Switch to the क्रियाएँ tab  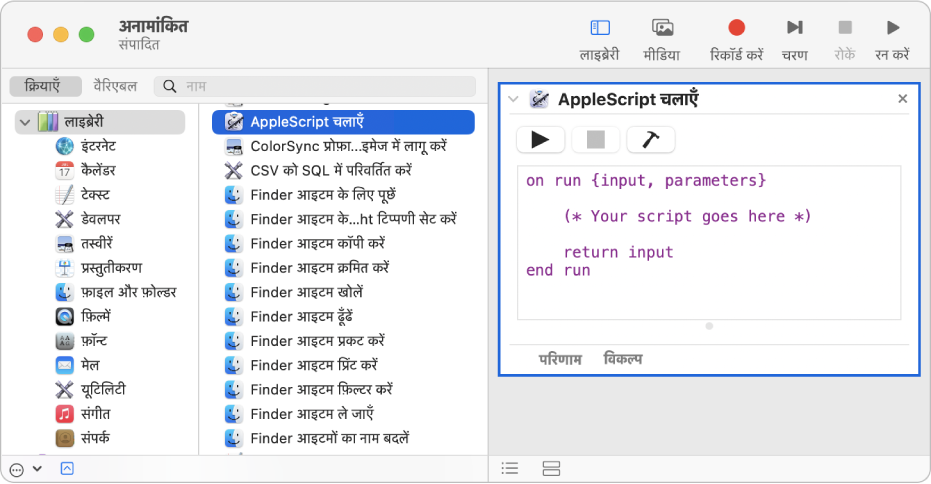[46, 86]
